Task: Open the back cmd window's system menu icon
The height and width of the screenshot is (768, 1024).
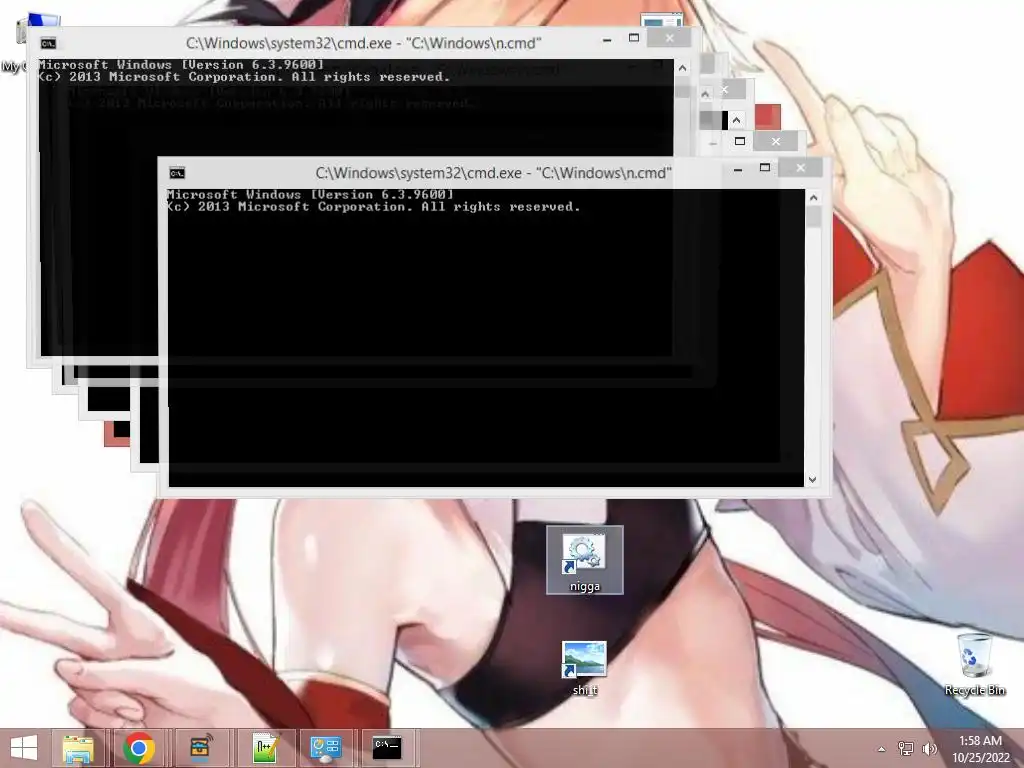Action: 48,43
